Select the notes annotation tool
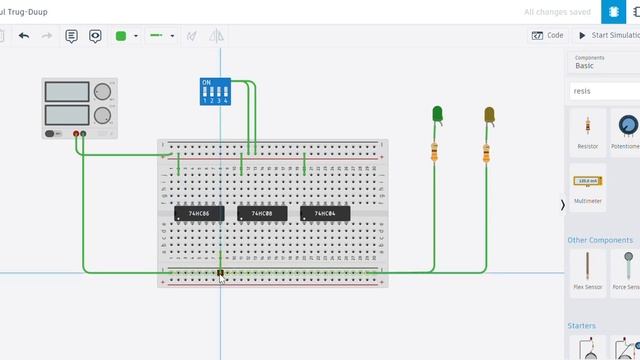Image resolution: width=640 pixels, height=360 pixels. pos(71,36)
